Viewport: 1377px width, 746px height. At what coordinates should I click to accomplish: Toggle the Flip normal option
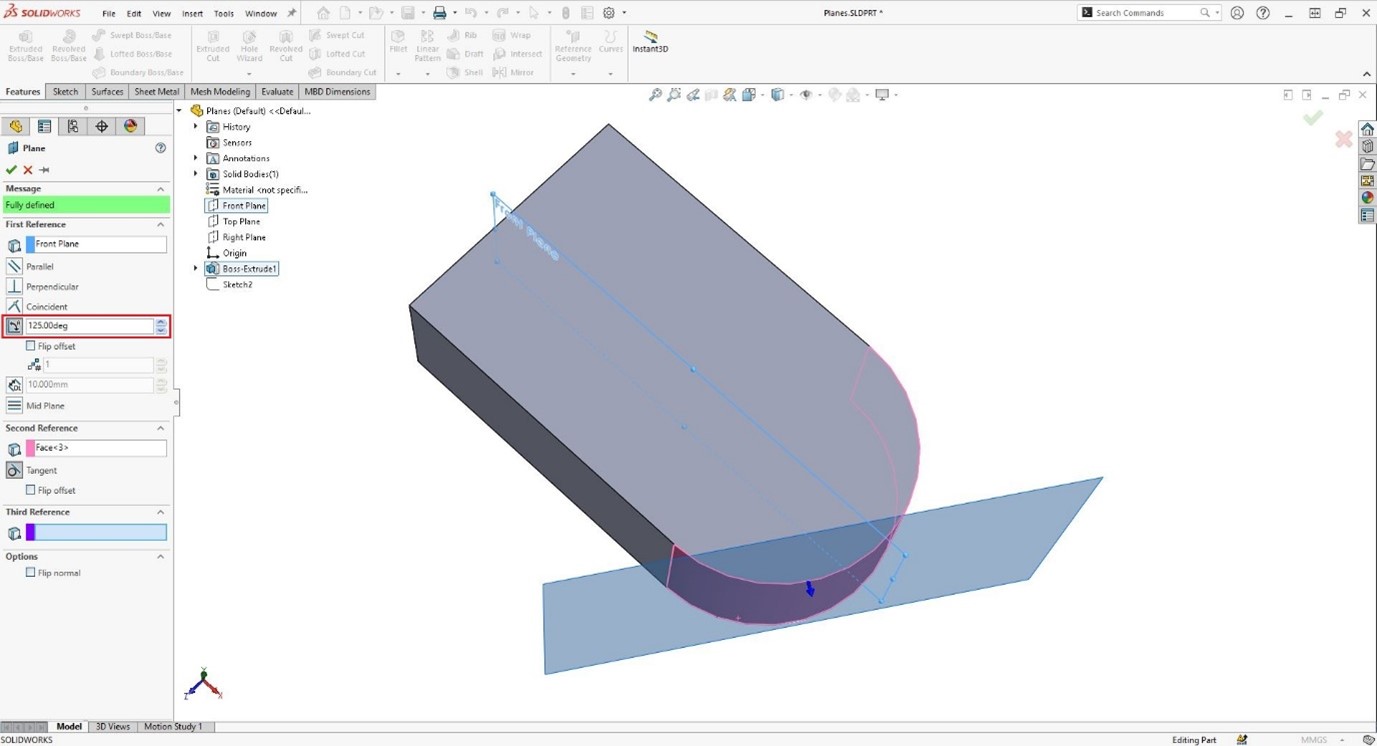[x=30, y=572]
